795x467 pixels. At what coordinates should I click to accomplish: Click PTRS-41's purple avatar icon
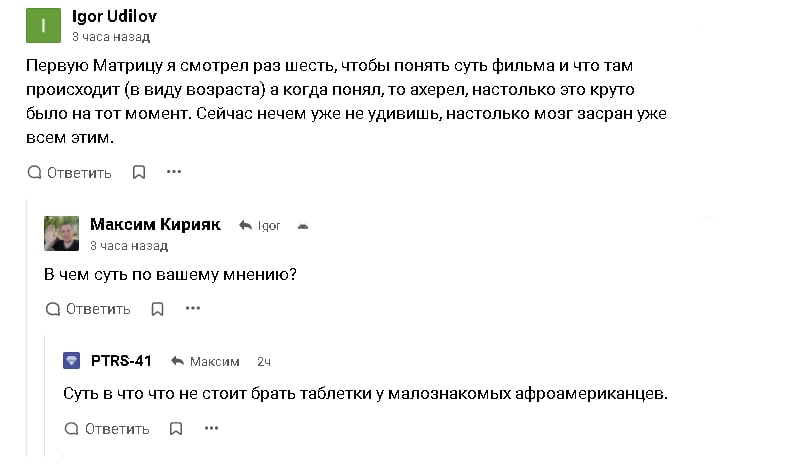[x=71, y=361]
